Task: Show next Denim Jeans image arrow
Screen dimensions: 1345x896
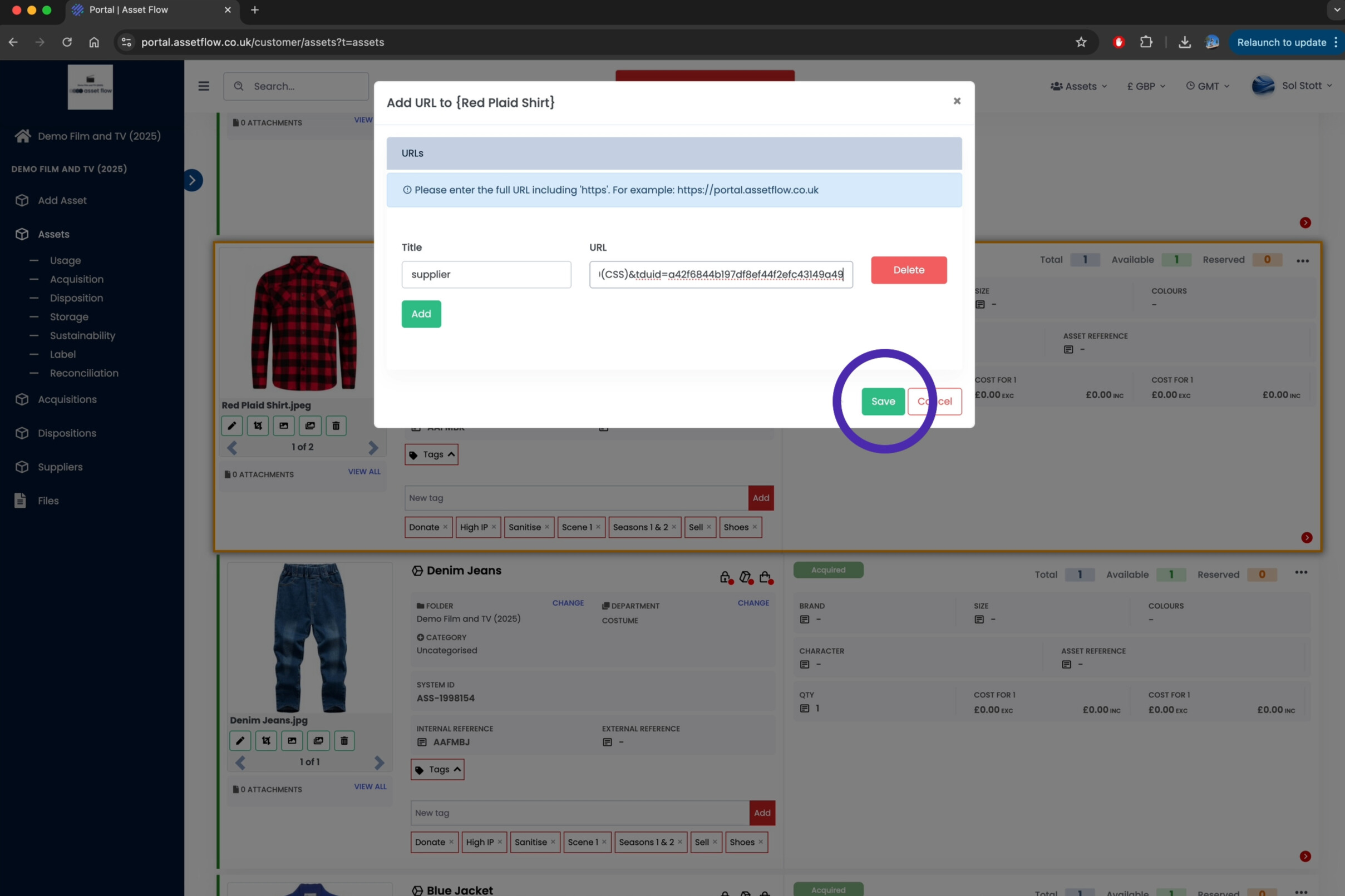Action: (x=379, y=763)
